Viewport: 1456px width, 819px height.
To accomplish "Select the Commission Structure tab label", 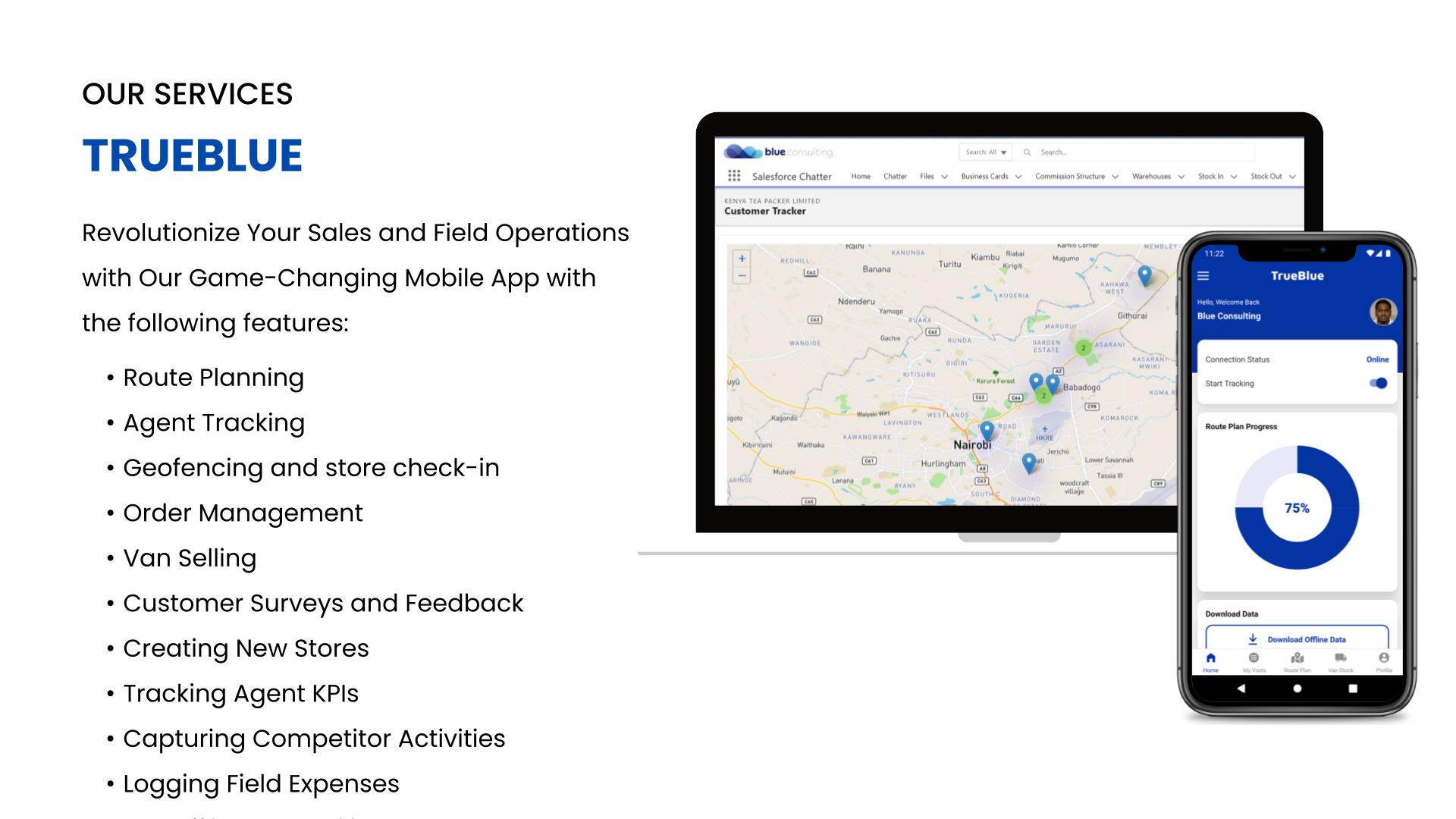I will tap(1070, 176).
